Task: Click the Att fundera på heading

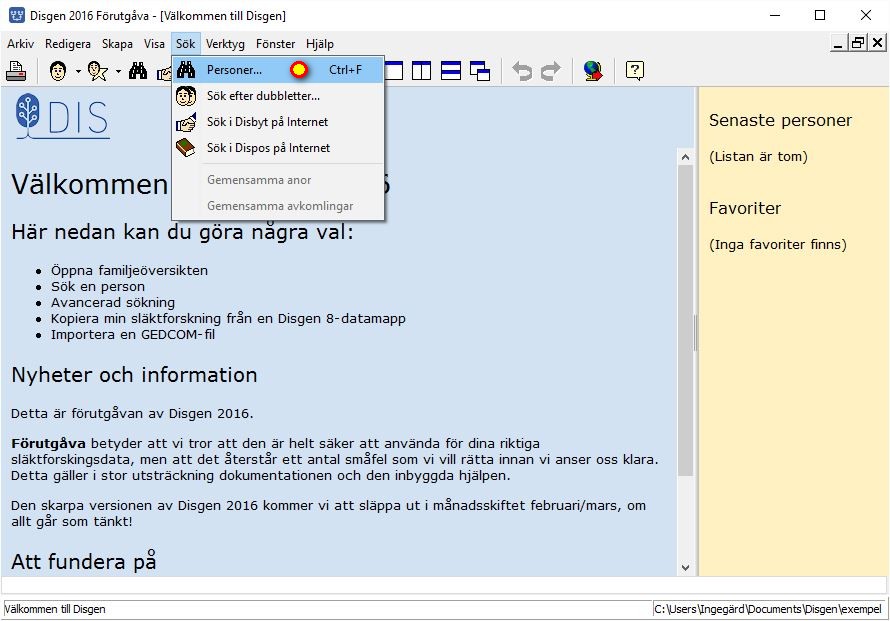Action: pyautogui.click(x=83, y=561)
